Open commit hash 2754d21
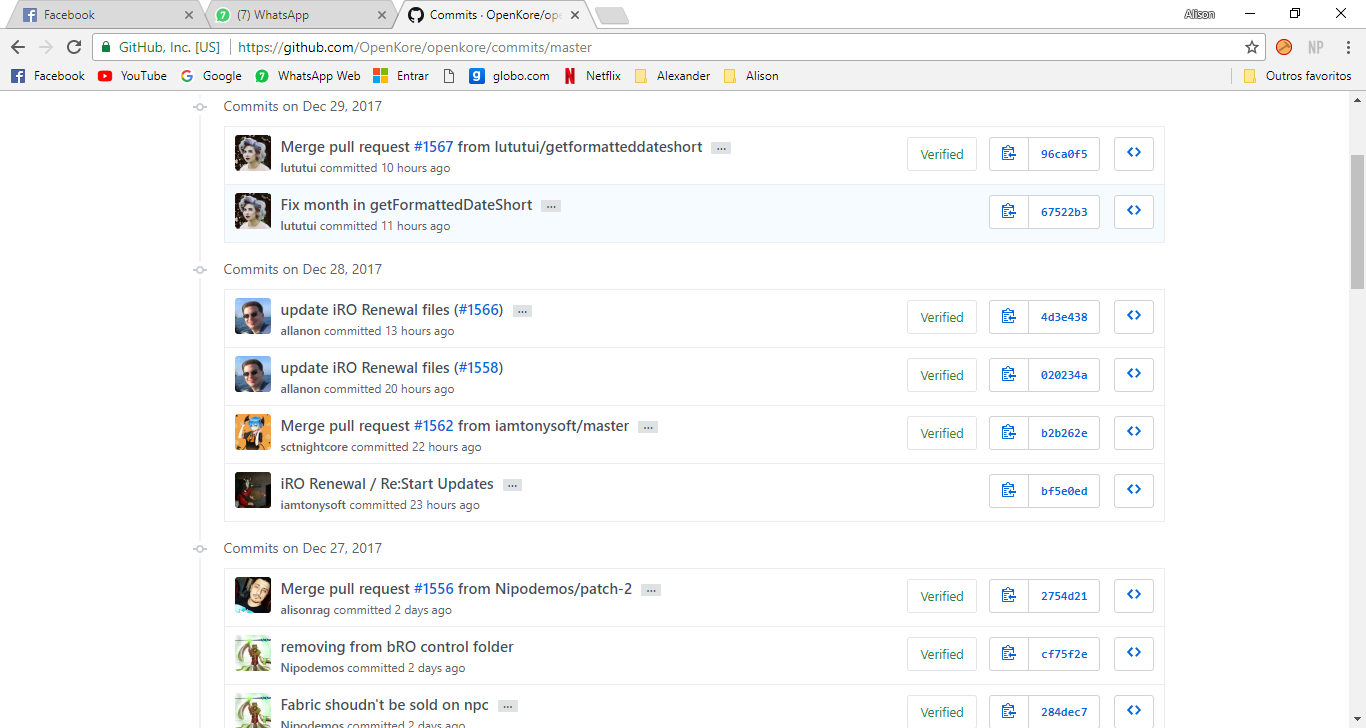The image size is (1366, 728). click(x=1064, y=596)
